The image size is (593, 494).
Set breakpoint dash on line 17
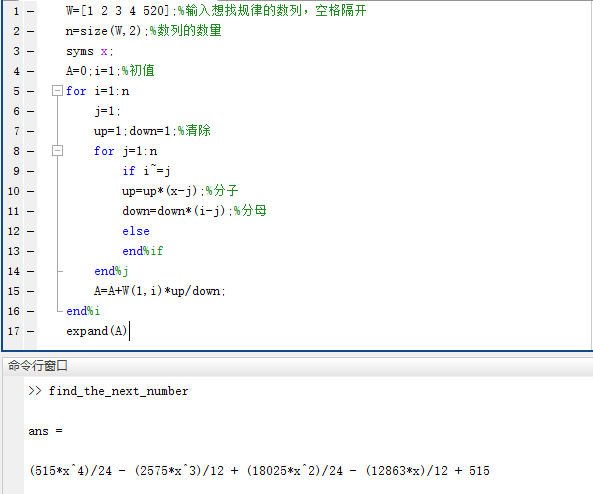pos(31,331)
